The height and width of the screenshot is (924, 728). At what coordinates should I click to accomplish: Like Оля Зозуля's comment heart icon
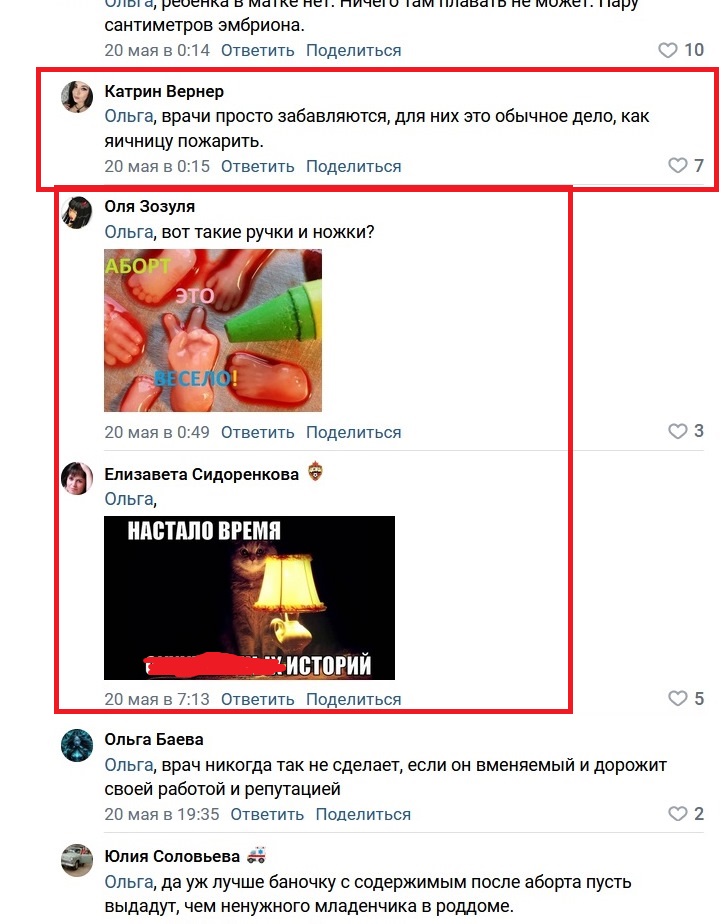677,431
